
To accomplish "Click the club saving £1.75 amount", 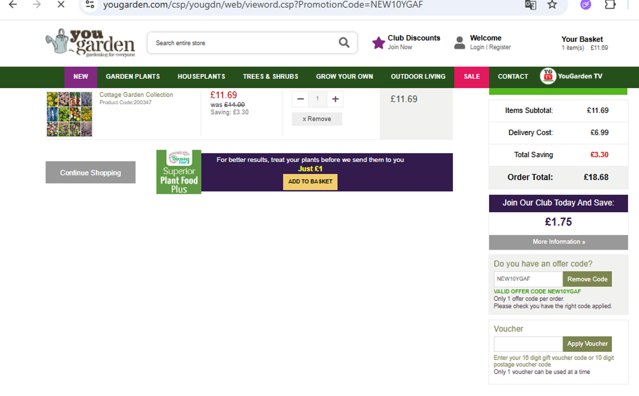I will point(558,222).
